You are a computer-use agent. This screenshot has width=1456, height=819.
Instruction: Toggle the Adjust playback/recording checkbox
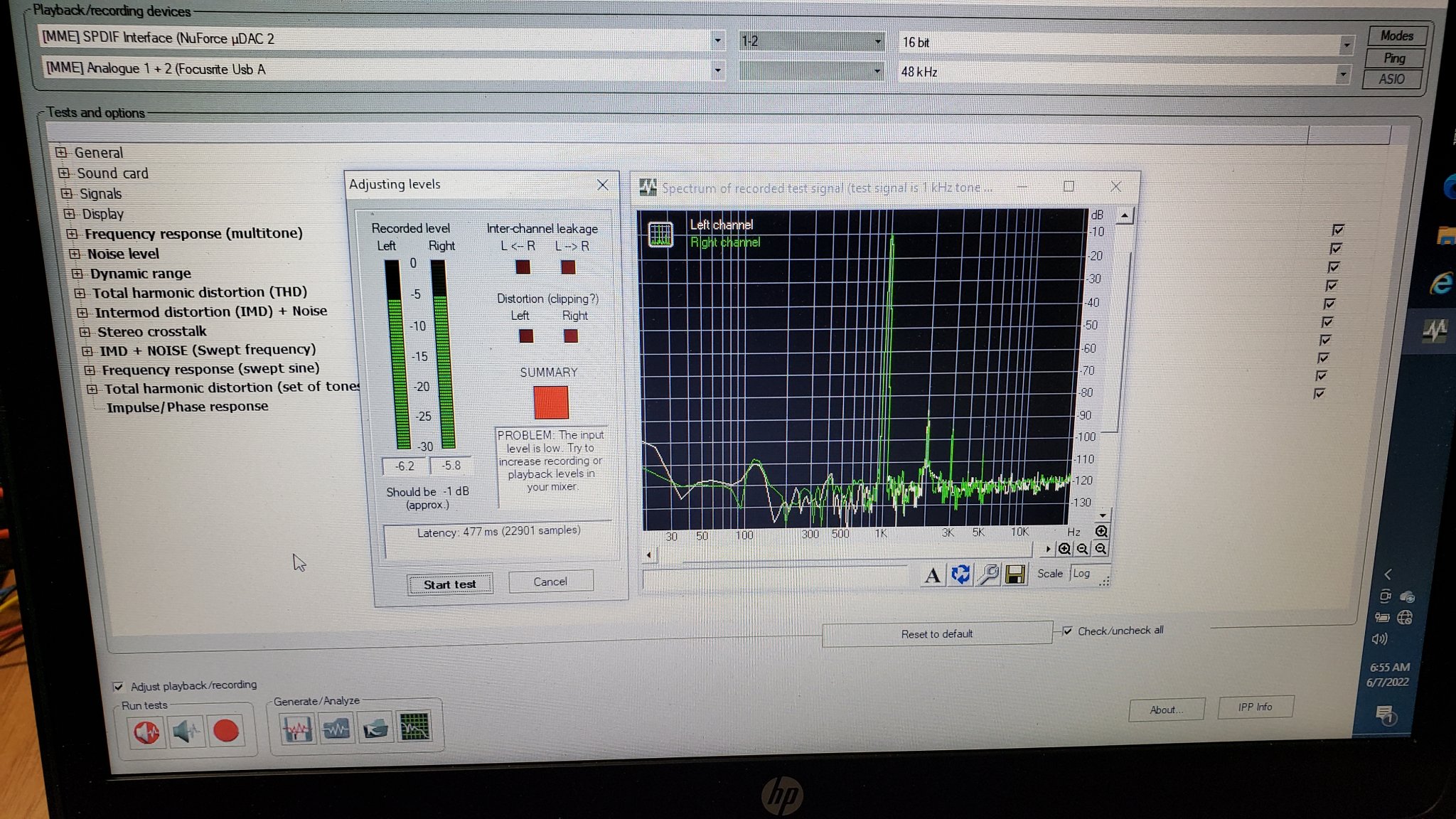click(x=118, y=686)
